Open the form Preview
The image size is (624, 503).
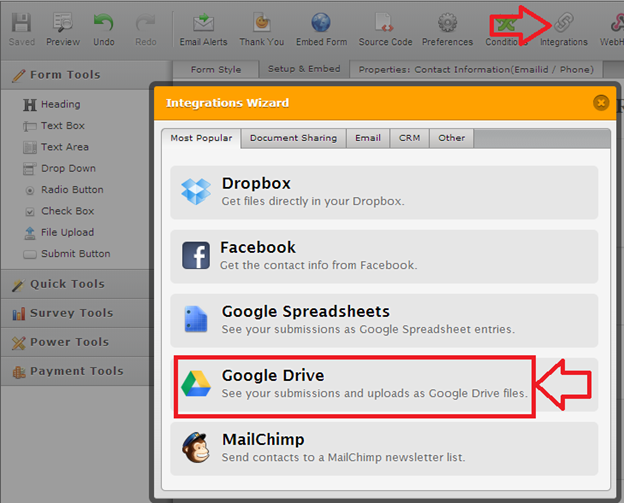click(x=62, y=29)
